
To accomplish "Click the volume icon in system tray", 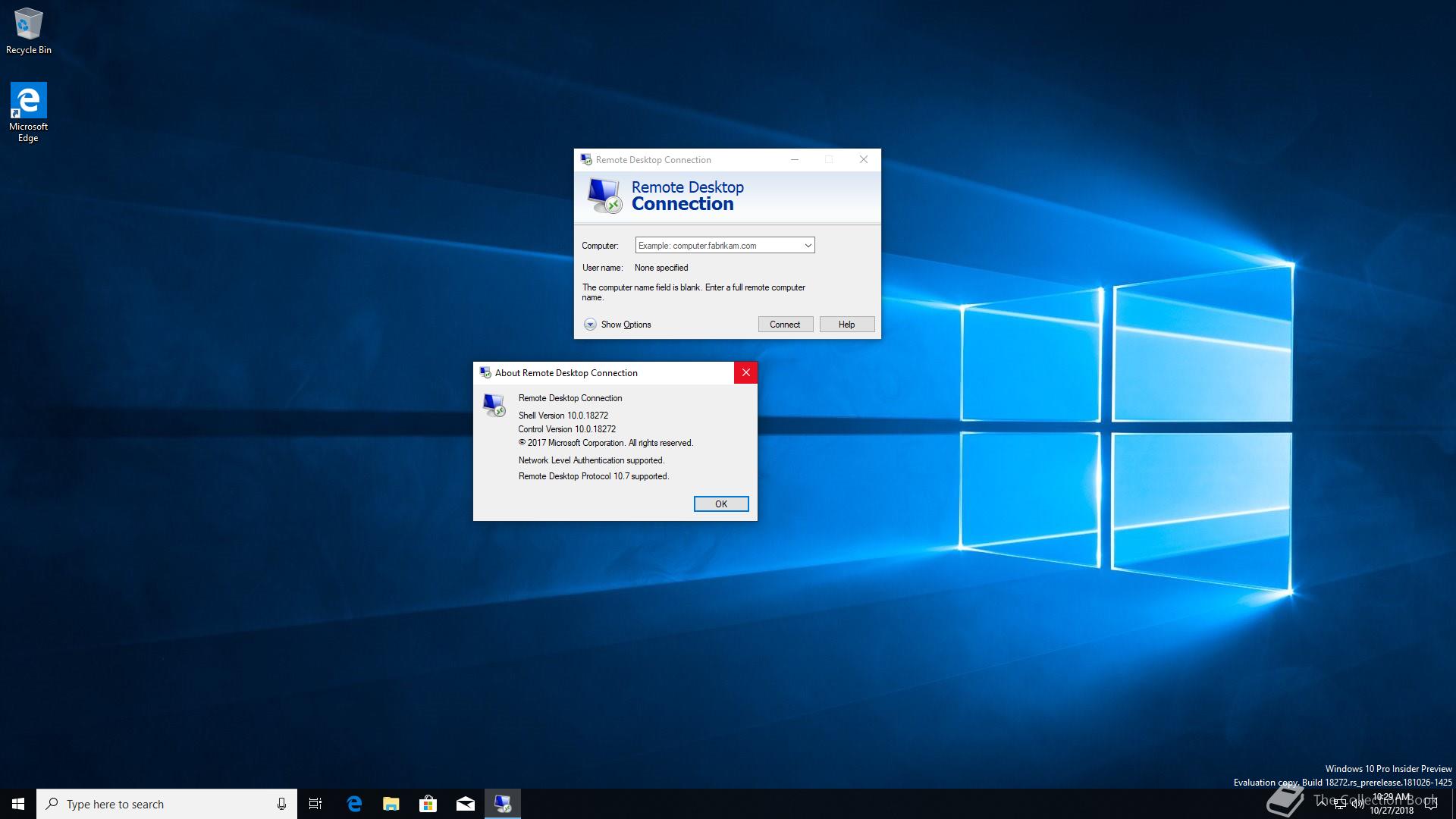I will point(1357,805).
